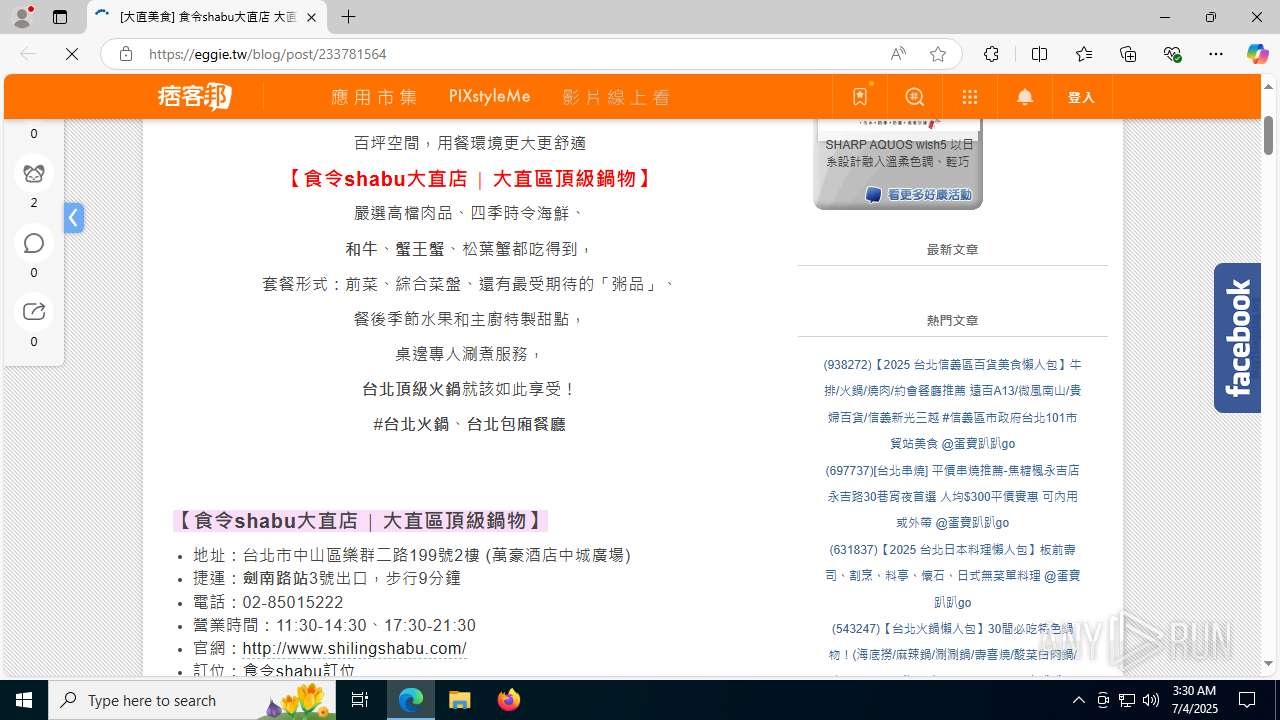Select the 最新文章 section heading
This screenshot has width=1280, height=720.
[952, 249]
